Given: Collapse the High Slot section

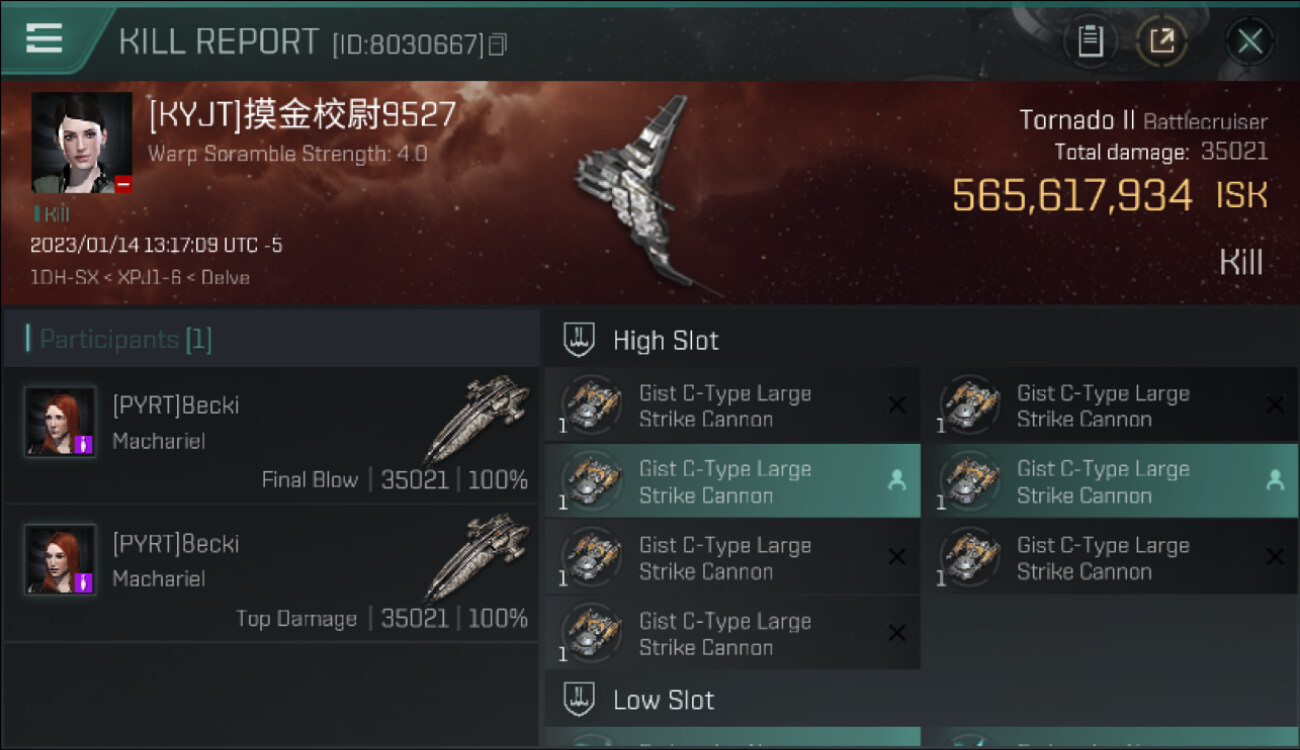Looking at the screenshot, I should coord(640,340).
